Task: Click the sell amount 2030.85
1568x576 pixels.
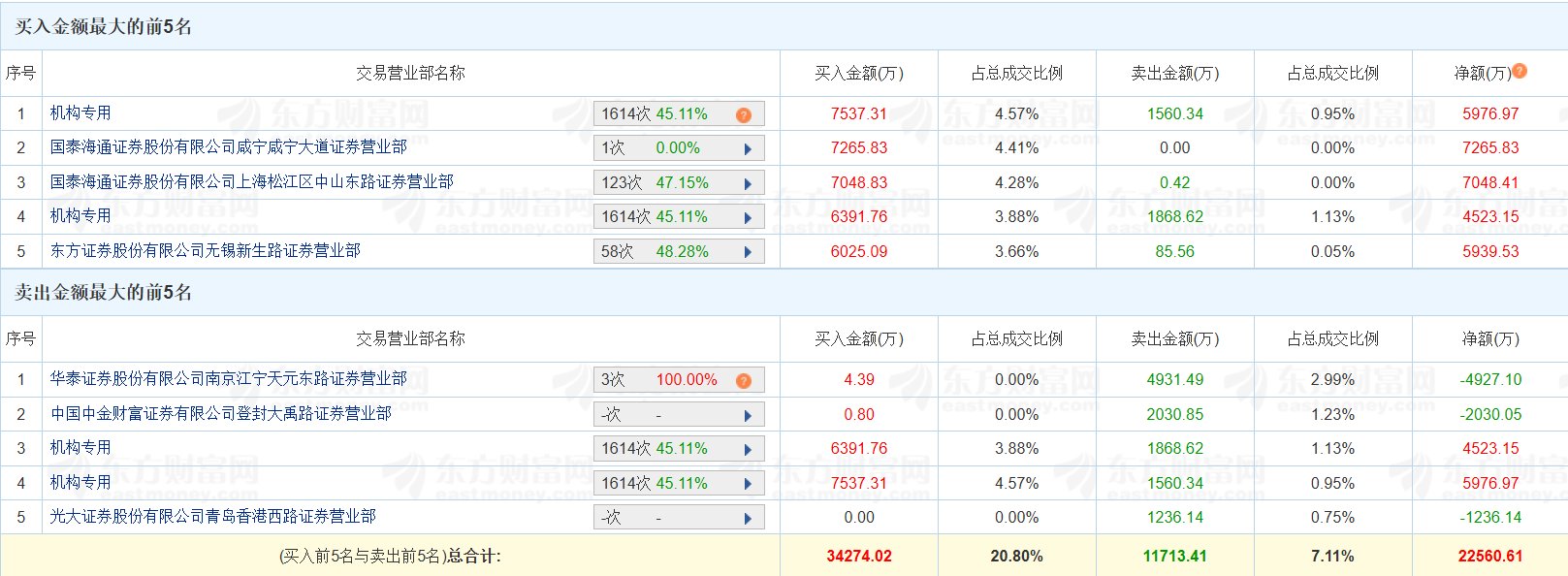Action: click(1175, 414)
